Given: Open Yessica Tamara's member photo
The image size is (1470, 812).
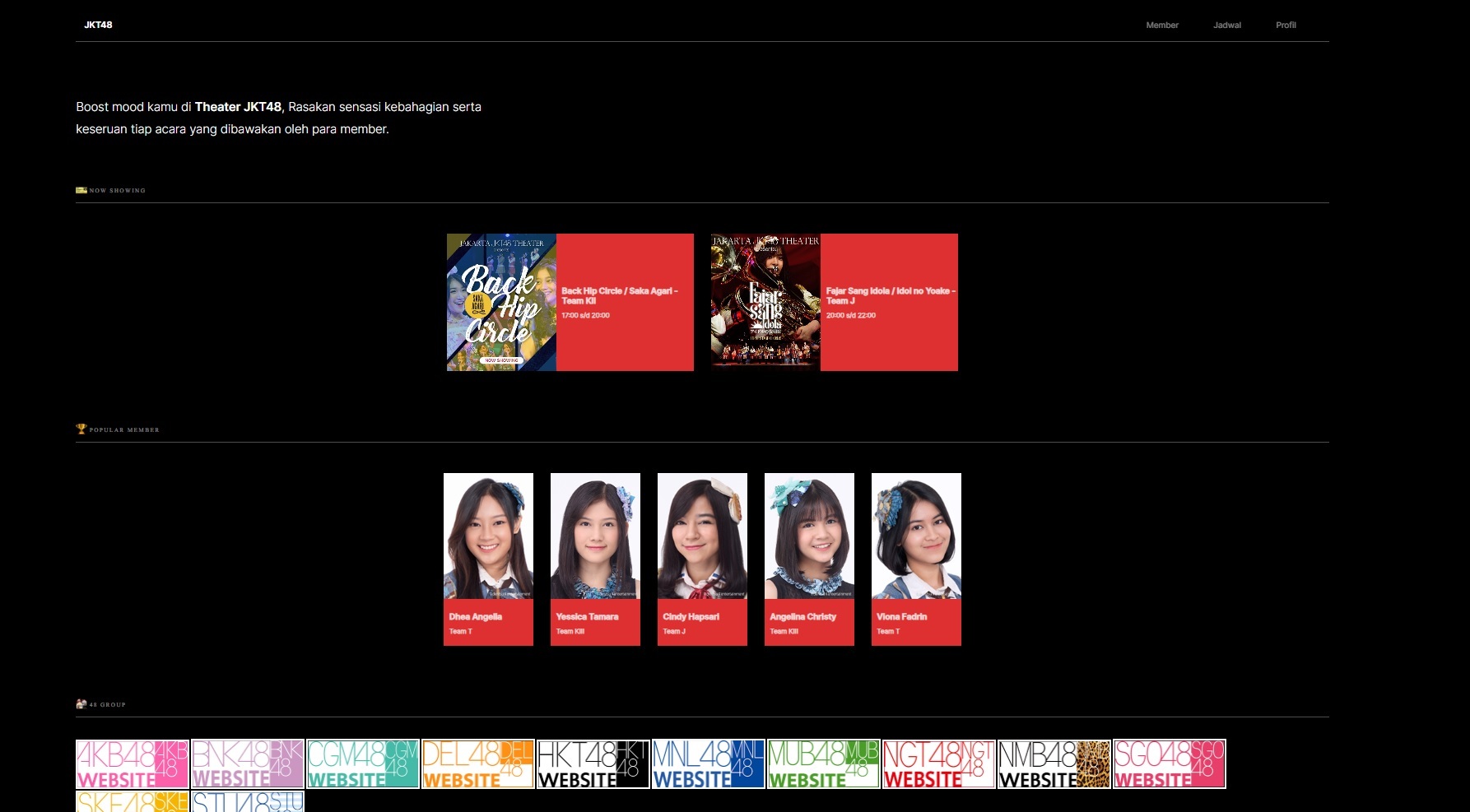Looking at the screenshot, I should click(x=595, y=536).
